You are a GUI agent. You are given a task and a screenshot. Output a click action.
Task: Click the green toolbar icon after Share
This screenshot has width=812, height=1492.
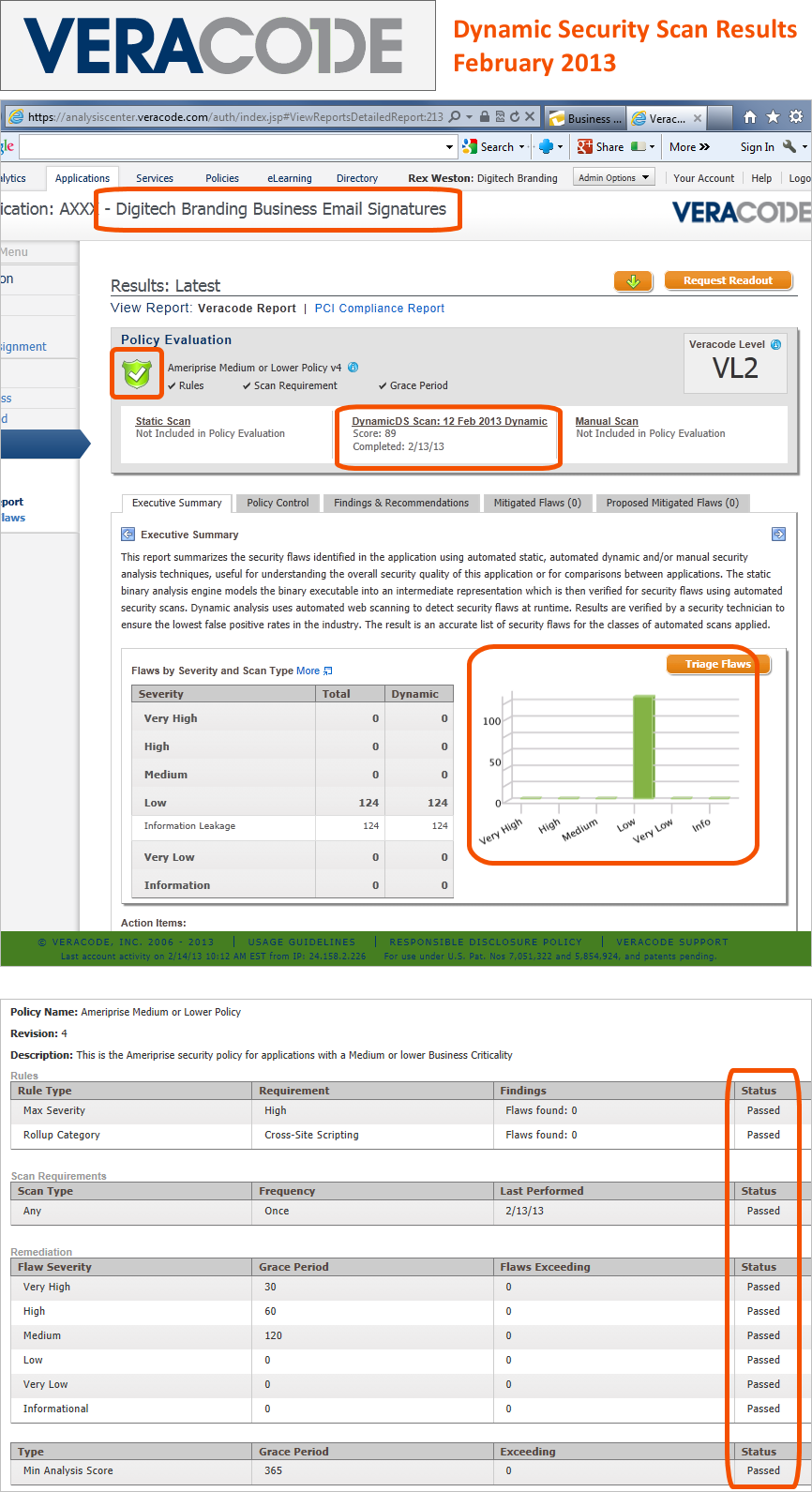(x=639, y=147)
